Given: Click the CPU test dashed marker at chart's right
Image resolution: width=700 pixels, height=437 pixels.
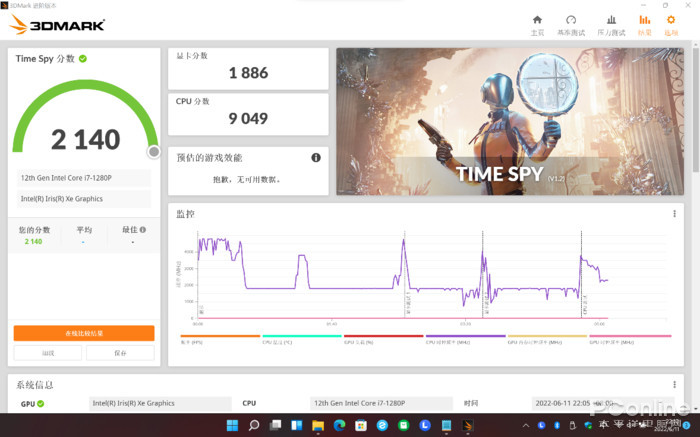Looking at the screenshot, I should point(581,274).
